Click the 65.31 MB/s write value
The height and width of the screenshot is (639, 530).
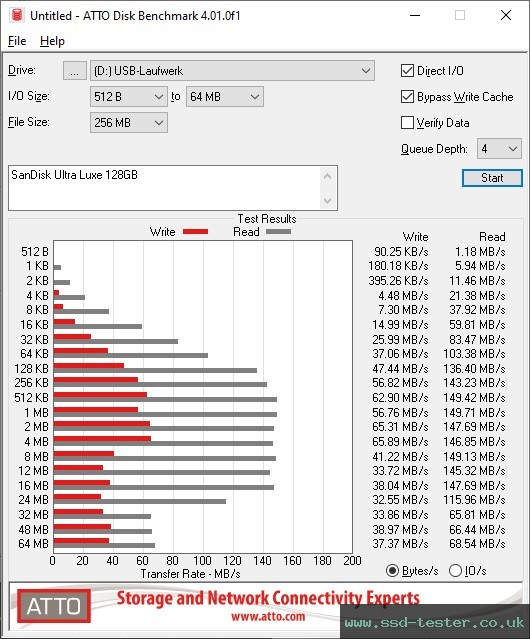click(400, 427)
